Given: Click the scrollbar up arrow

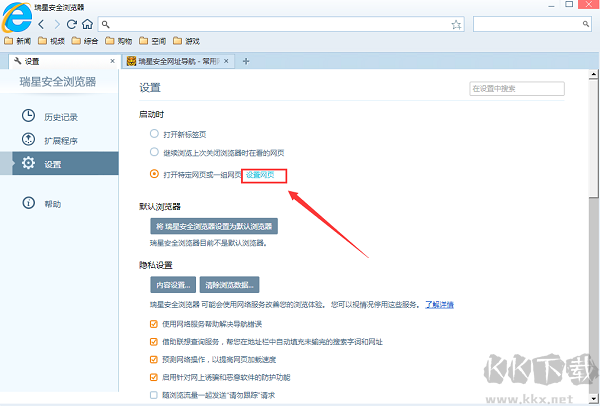Looking at the screenshot, I should 593,74.
